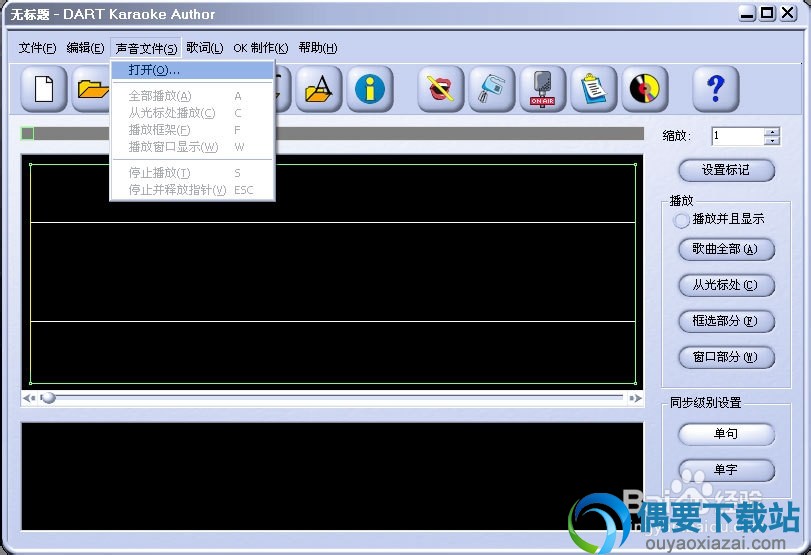Click the ON AIR microphone icon
The width and height of the screenshot is (811, 555).
(x=543, y=88)
